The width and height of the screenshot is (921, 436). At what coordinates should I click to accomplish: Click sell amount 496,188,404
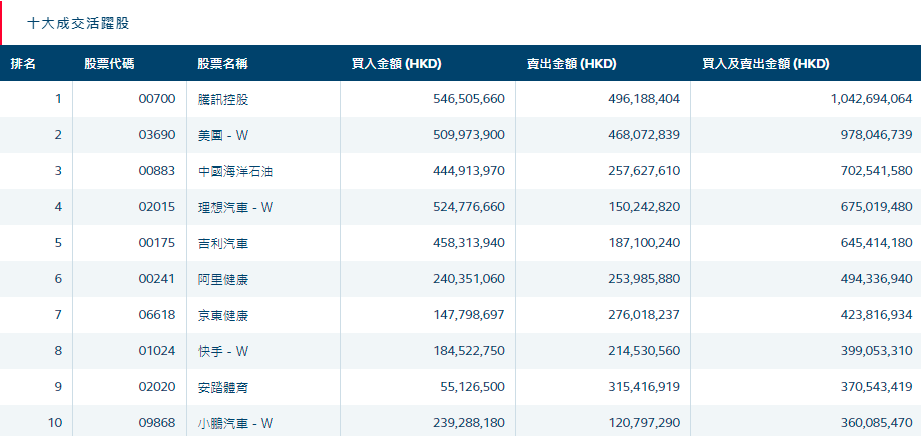[x=644, y=99]
